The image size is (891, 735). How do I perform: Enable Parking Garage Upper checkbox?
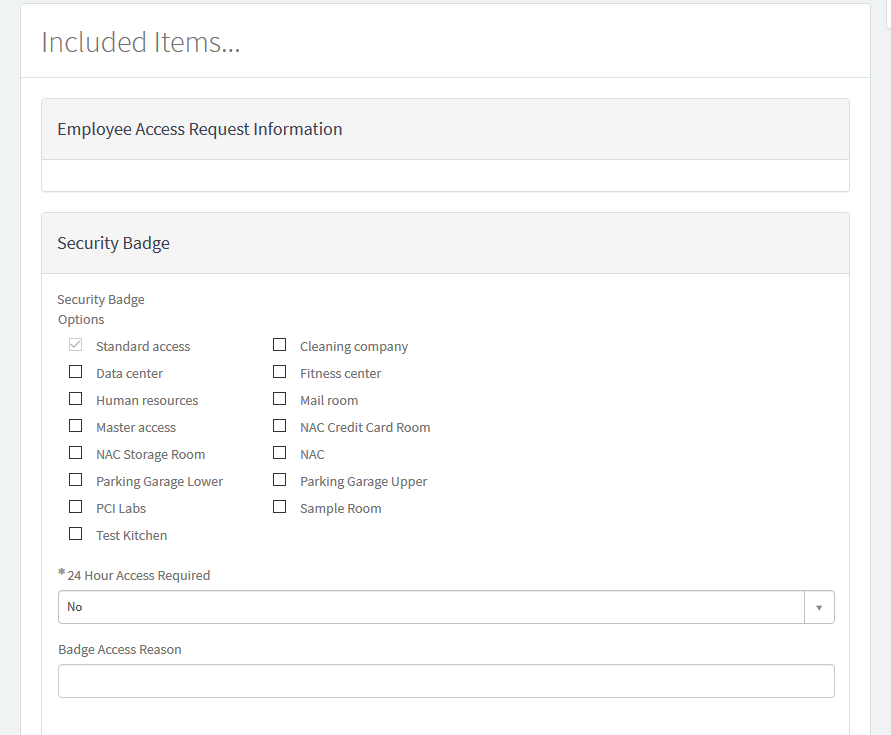pyautogui.click(x=280, y=480)
